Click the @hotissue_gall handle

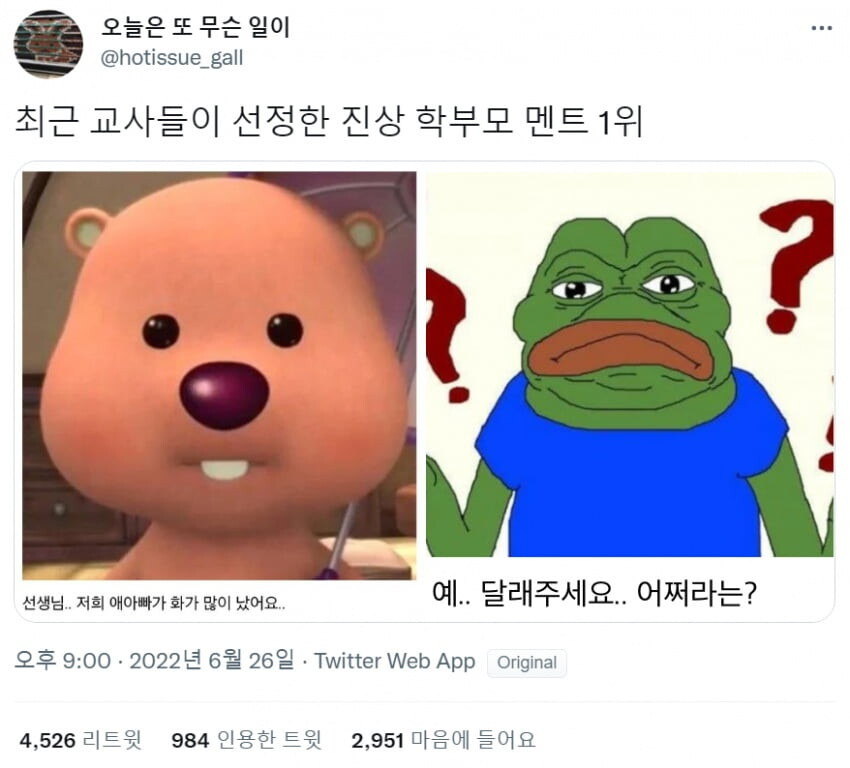click(x=172, y=58)
